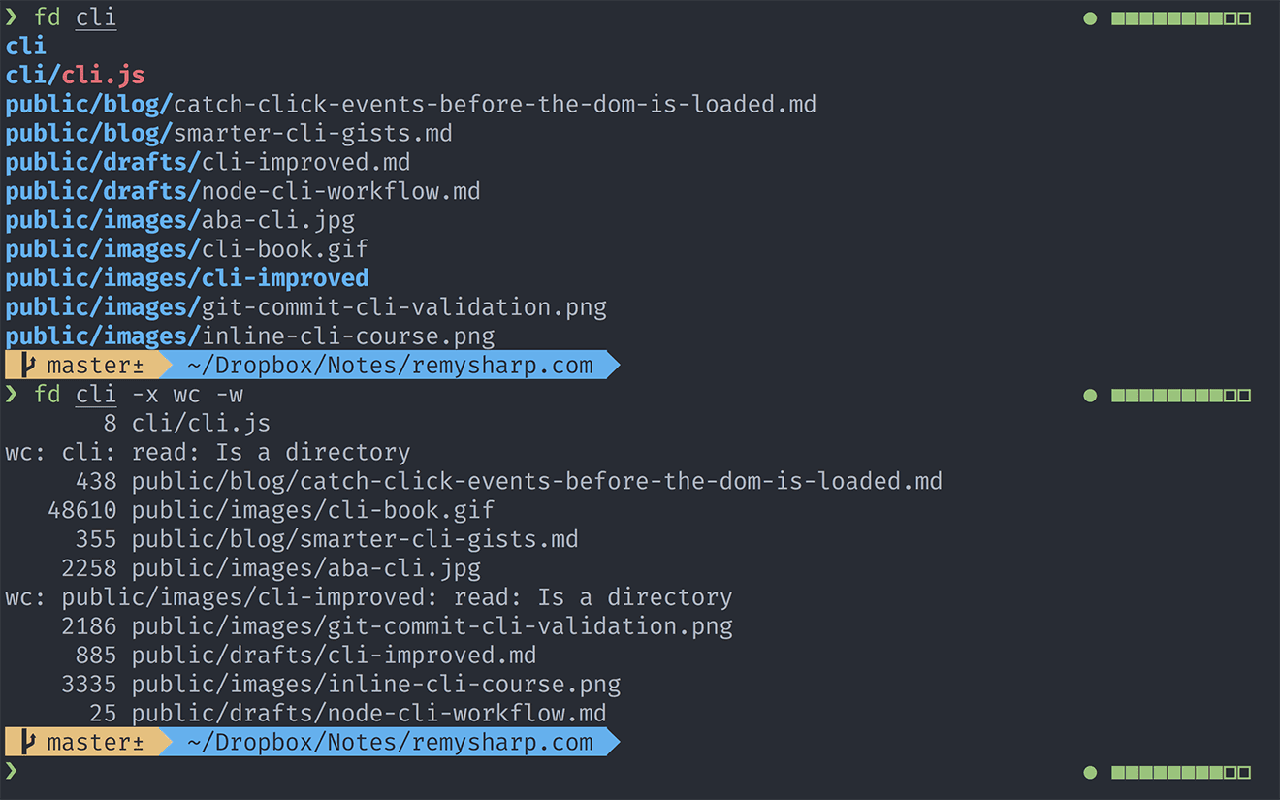Click the 'wc: cli: read: Is a directory' error

click(208, 452)
